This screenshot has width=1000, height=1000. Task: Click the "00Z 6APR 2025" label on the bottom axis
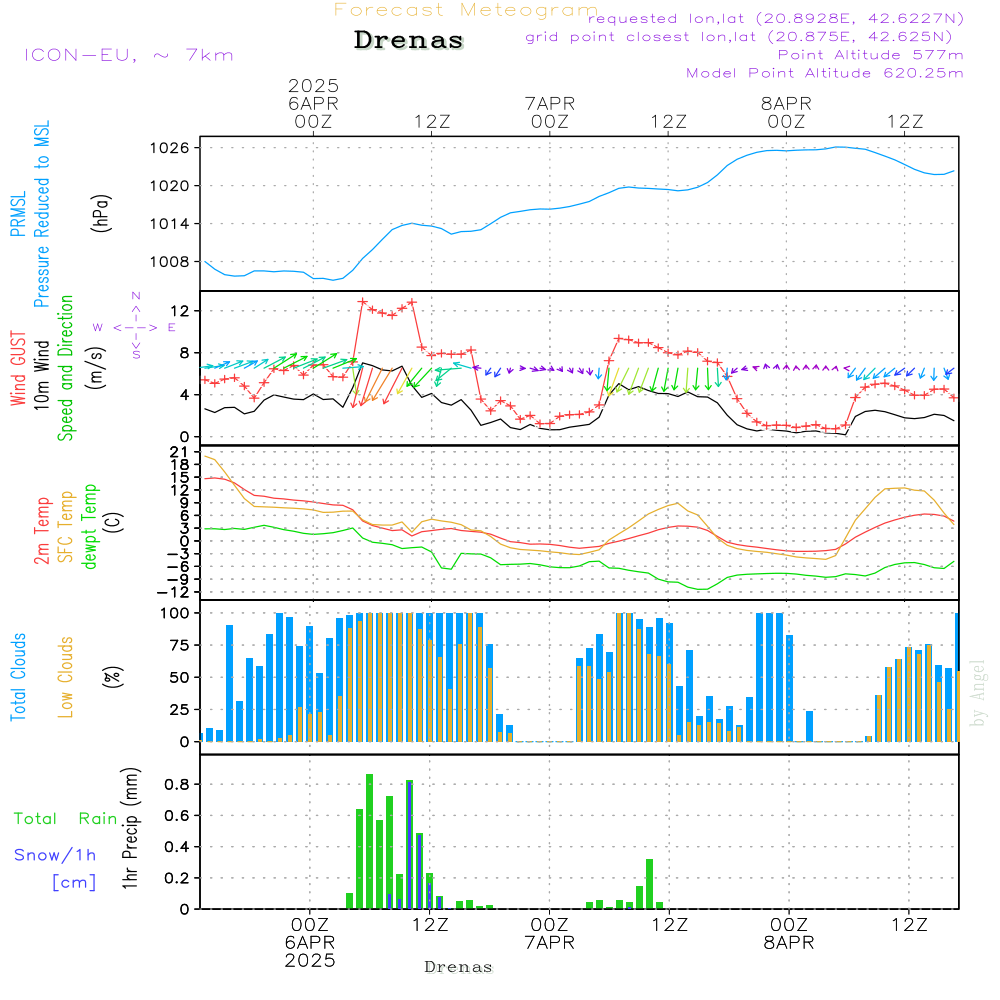[x=310, y=943]
